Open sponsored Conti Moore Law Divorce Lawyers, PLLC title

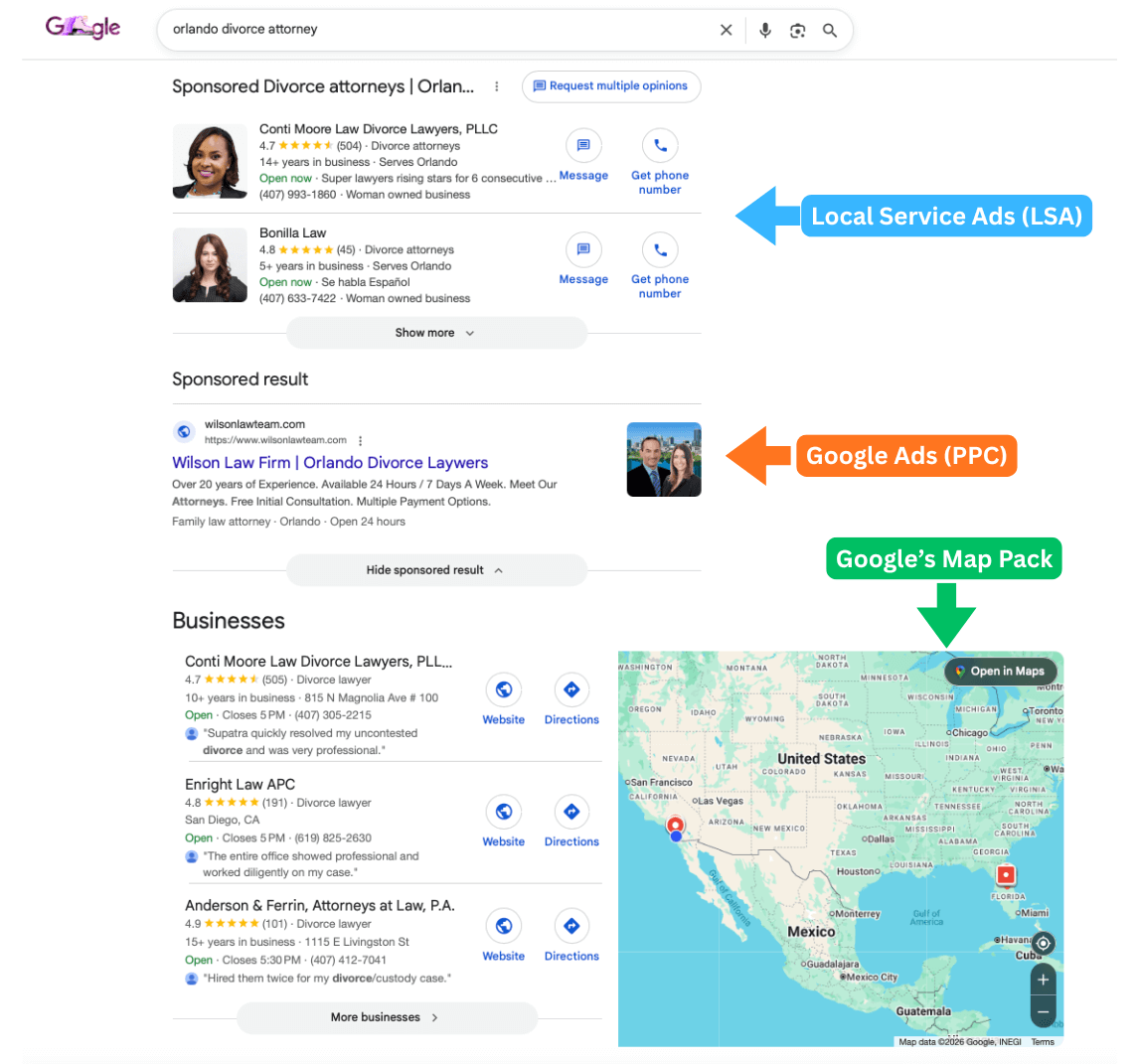point(379,129)
